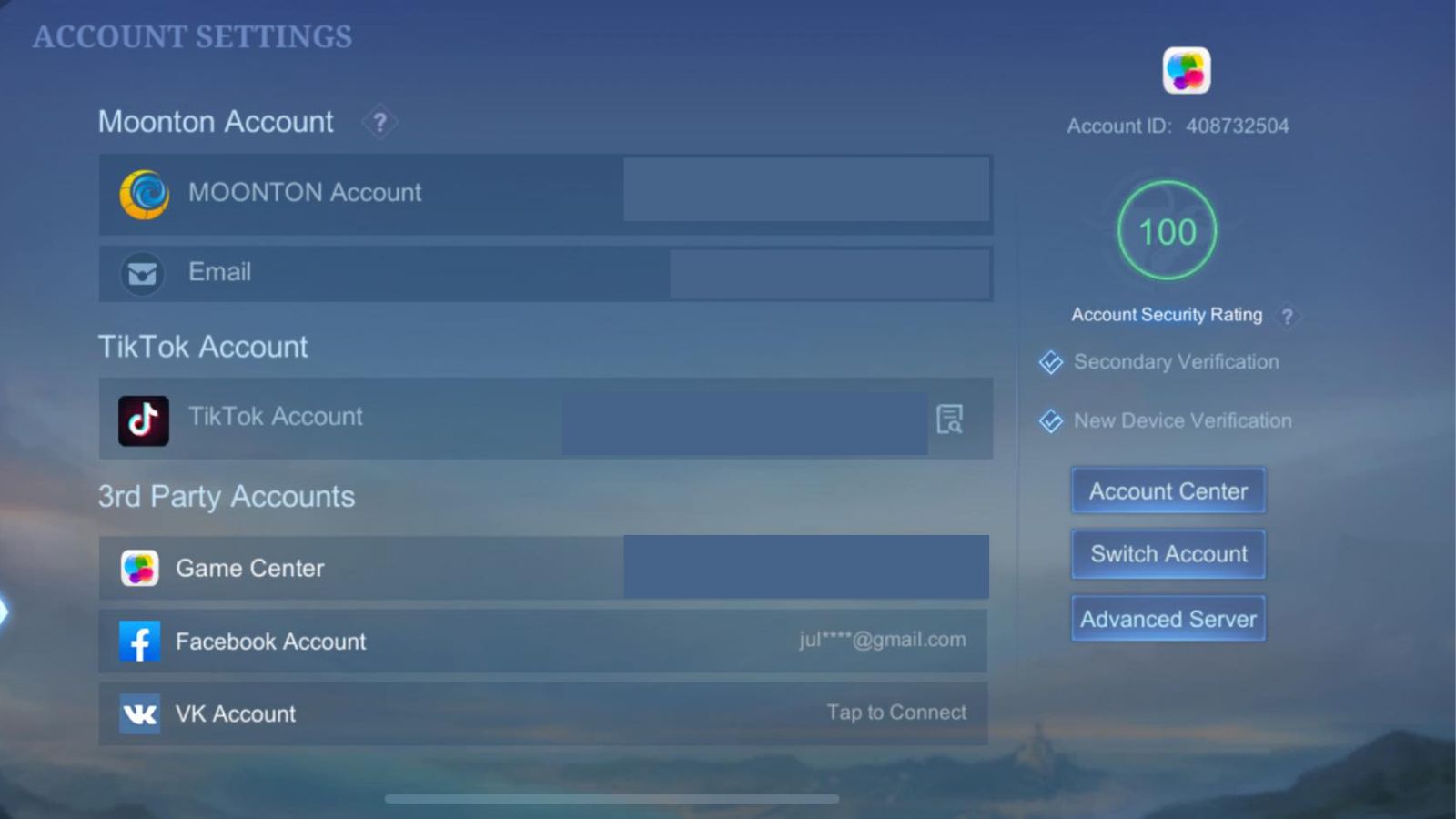Open the TikTok account details document icon

tap(949, 419)
